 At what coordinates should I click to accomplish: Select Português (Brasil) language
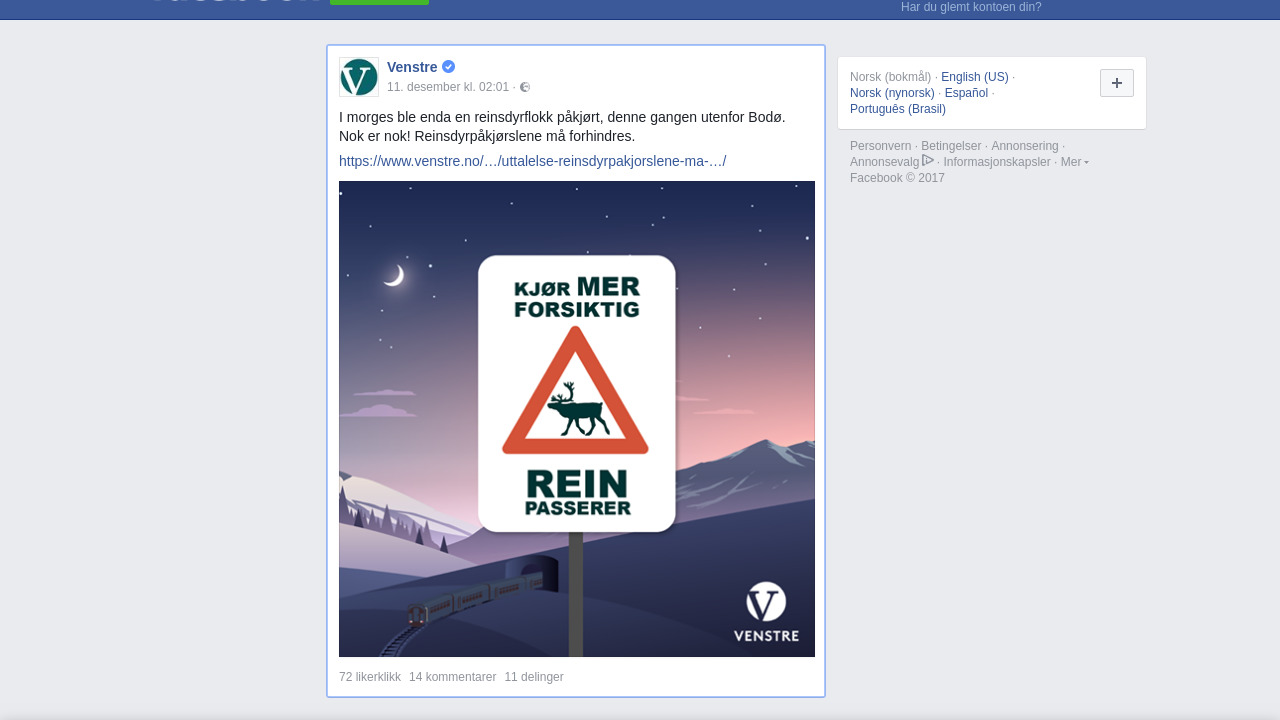(x=898, y=109)
